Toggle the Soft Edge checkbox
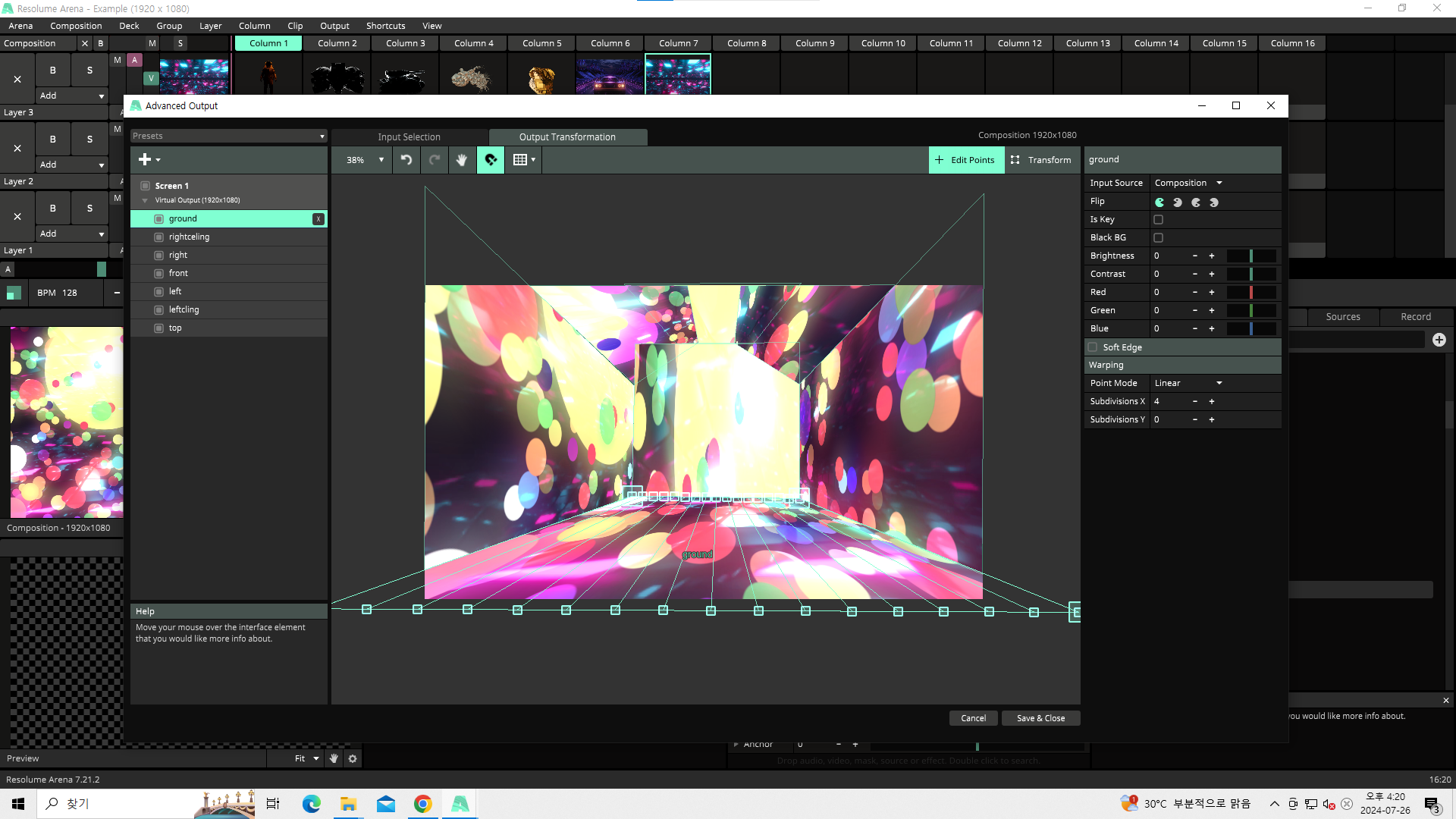 (1093, 347)
